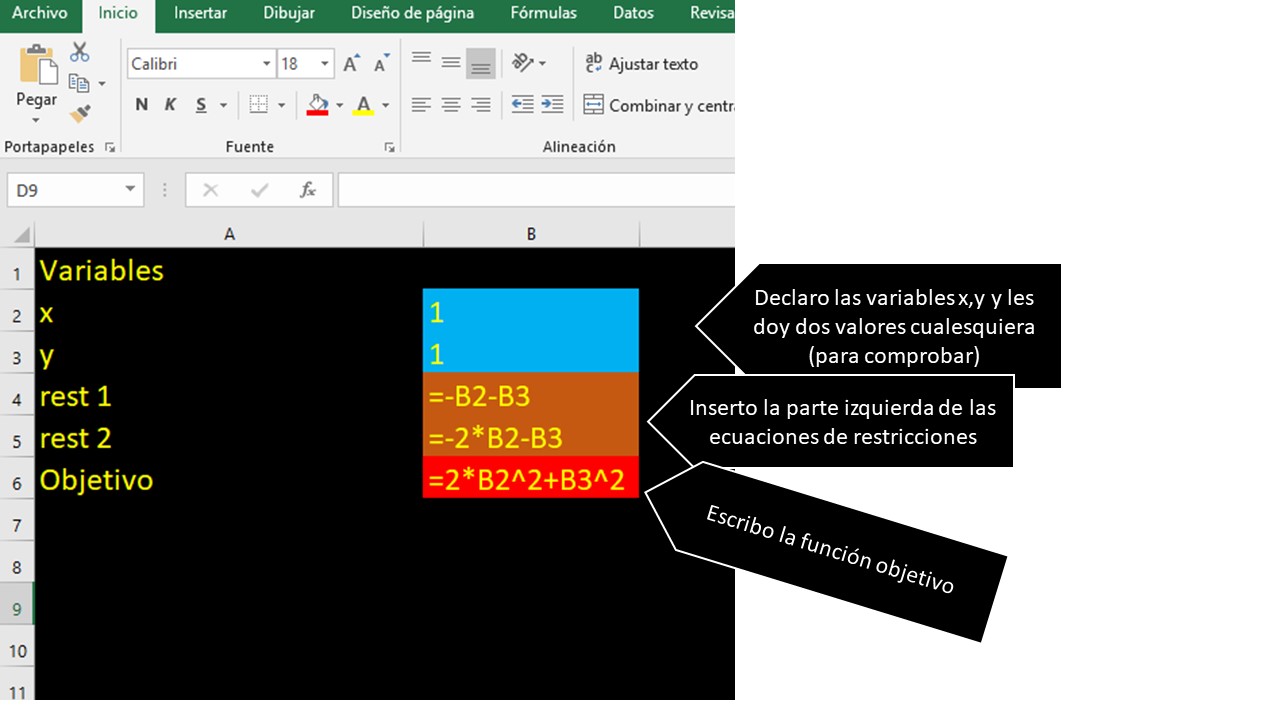Click the Borders icon in Fuente
Screen dimensions: 1280x720
pos(259,105)
